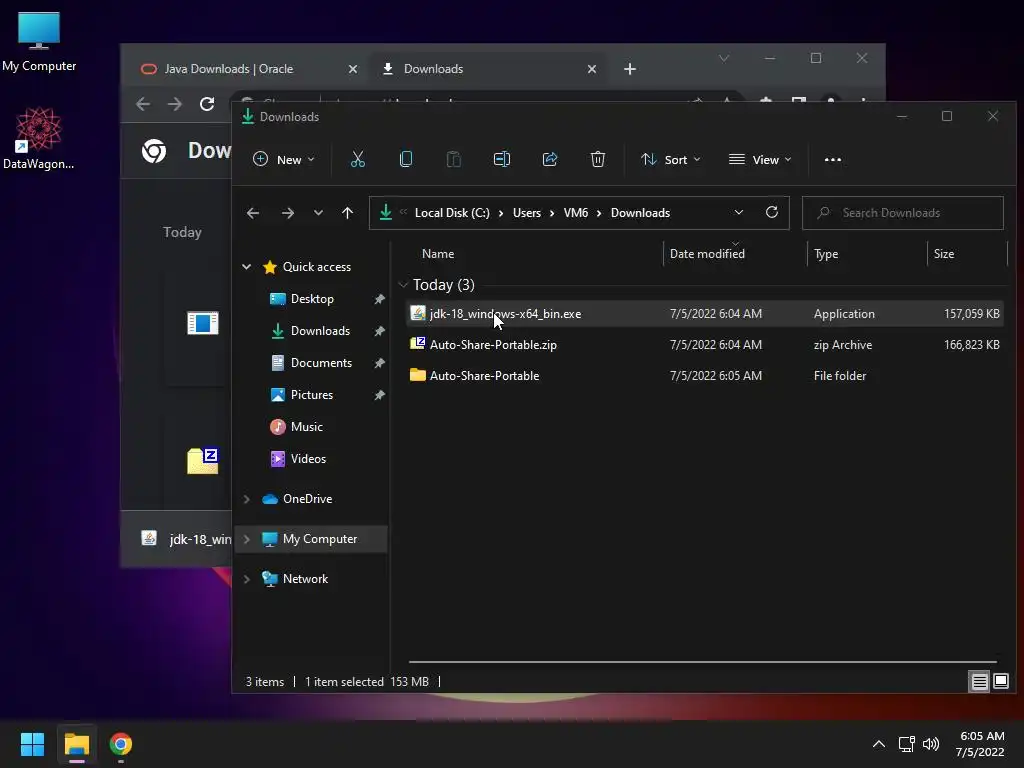Select My Computer desktop icon

[x=39, y=42]
